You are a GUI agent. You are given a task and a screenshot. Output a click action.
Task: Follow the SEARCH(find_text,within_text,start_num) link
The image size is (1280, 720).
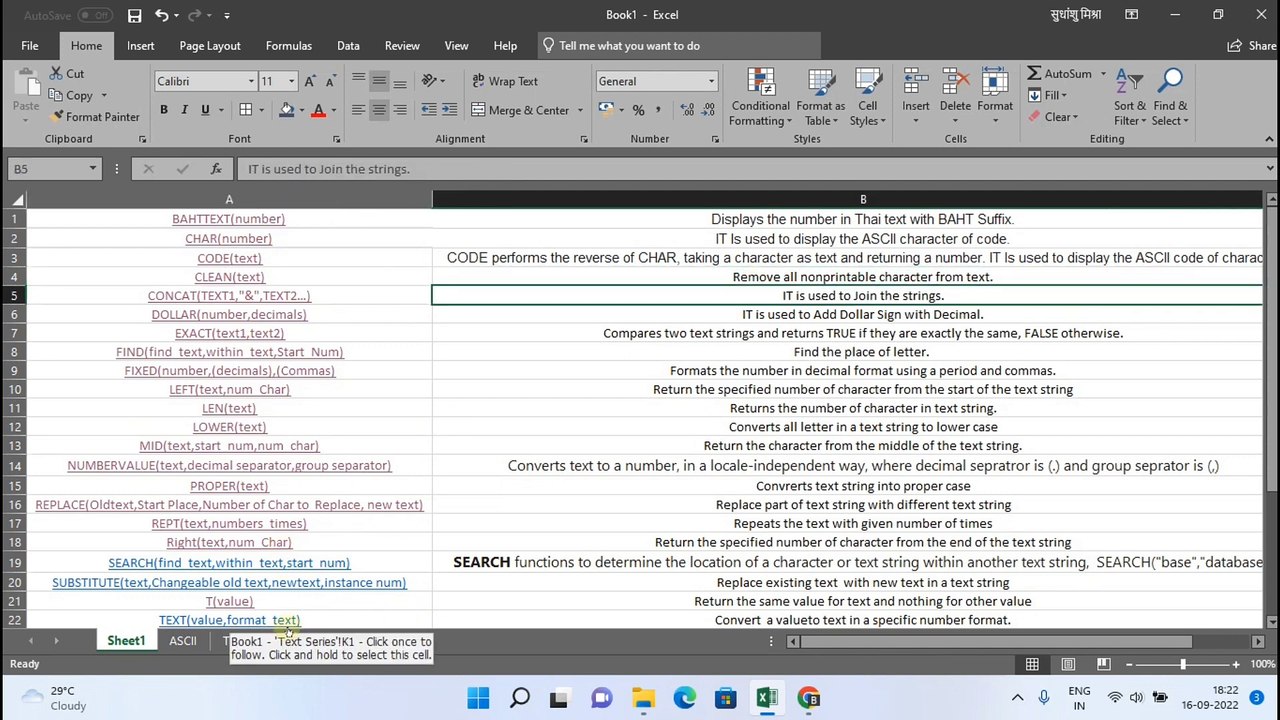(x=229, y=563)
